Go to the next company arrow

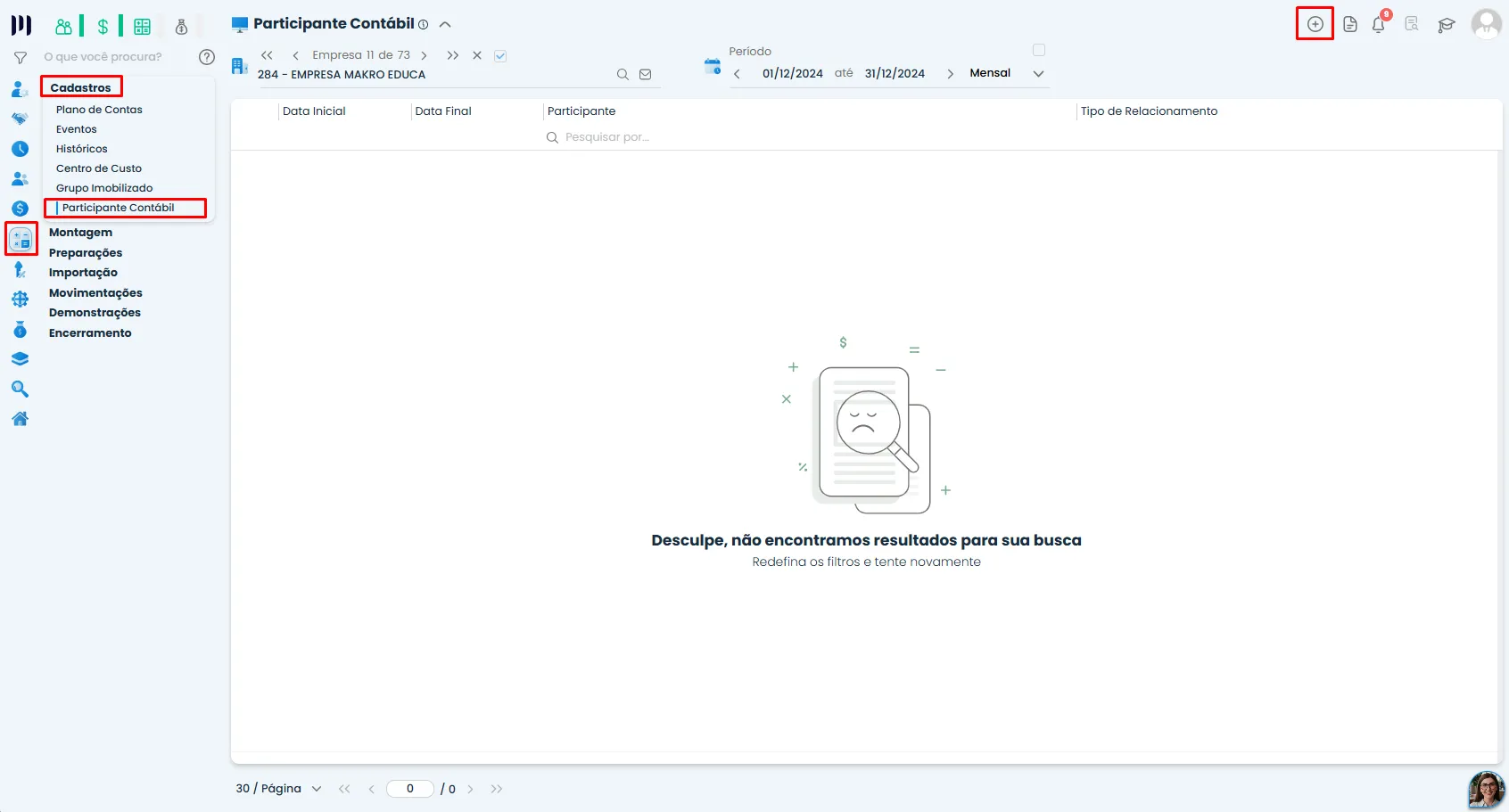[424, 55]
